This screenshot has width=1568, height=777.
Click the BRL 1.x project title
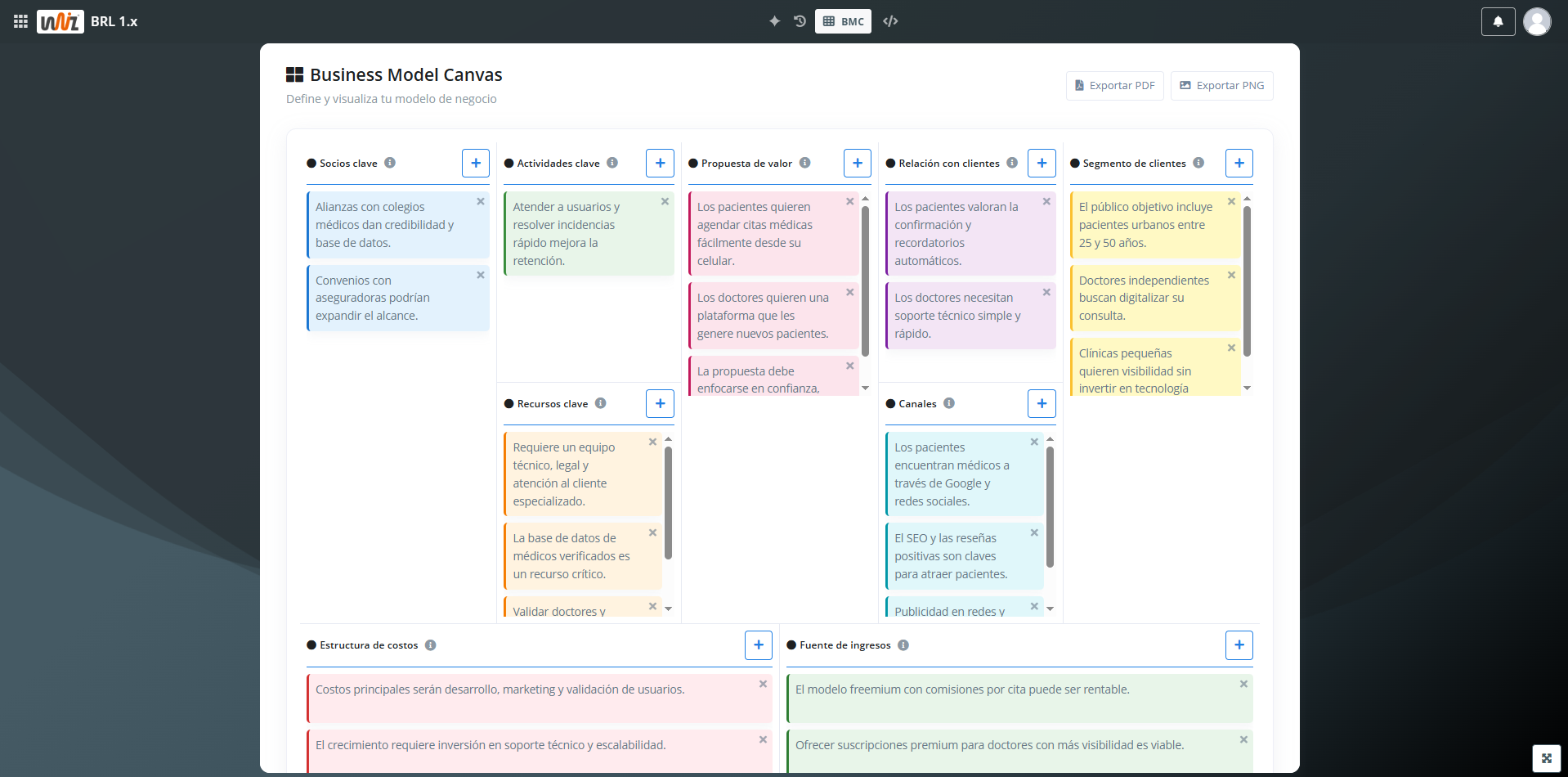(x=114, y=21)
